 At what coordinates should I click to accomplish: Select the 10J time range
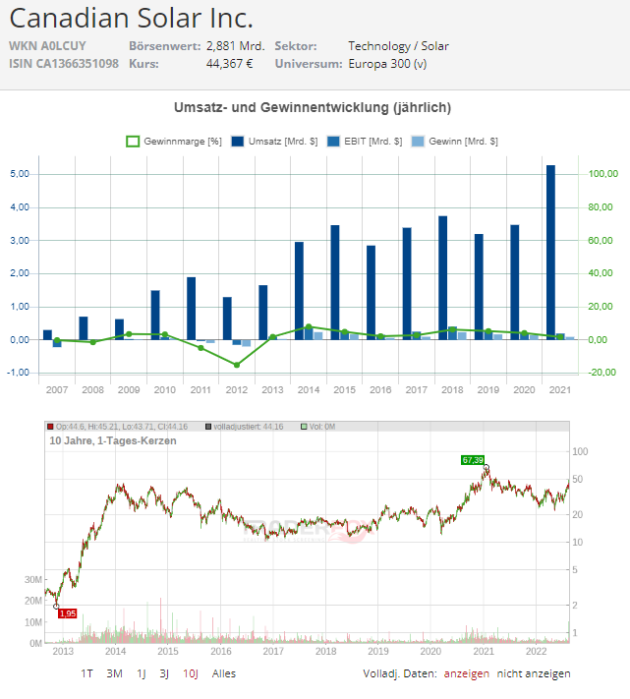tap(190, 674)
